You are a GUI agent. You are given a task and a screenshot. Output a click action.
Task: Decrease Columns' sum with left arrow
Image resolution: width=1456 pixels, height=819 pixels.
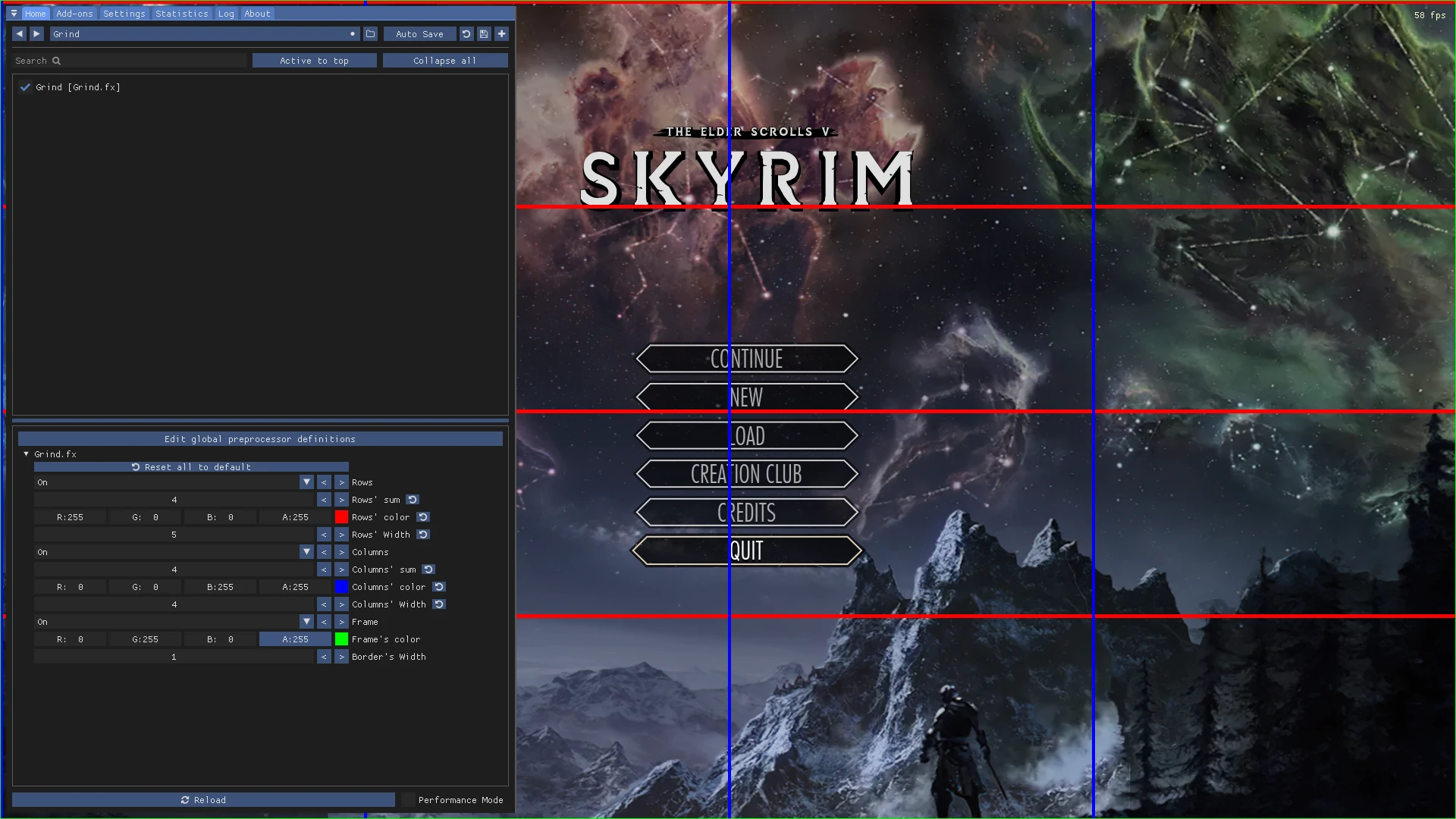click(324, 570)
